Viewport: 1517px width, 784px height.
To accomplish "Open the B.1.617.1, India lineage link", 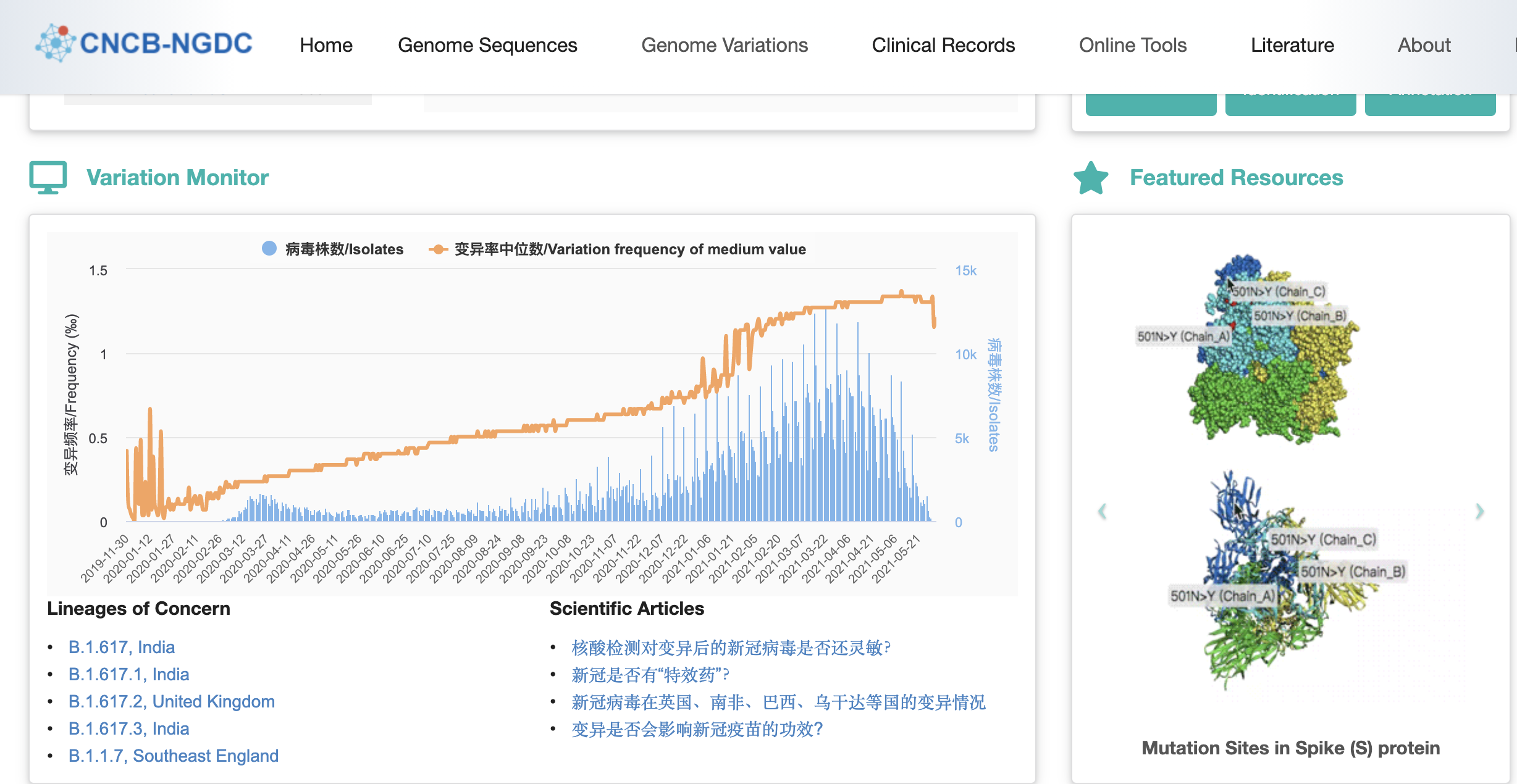I will (x=129, y=674).
